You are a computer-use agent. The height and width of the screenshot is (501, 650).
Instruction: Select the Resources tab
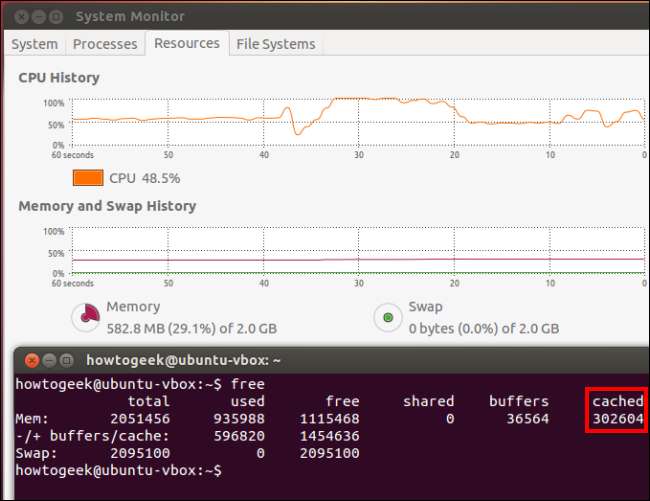186,43
